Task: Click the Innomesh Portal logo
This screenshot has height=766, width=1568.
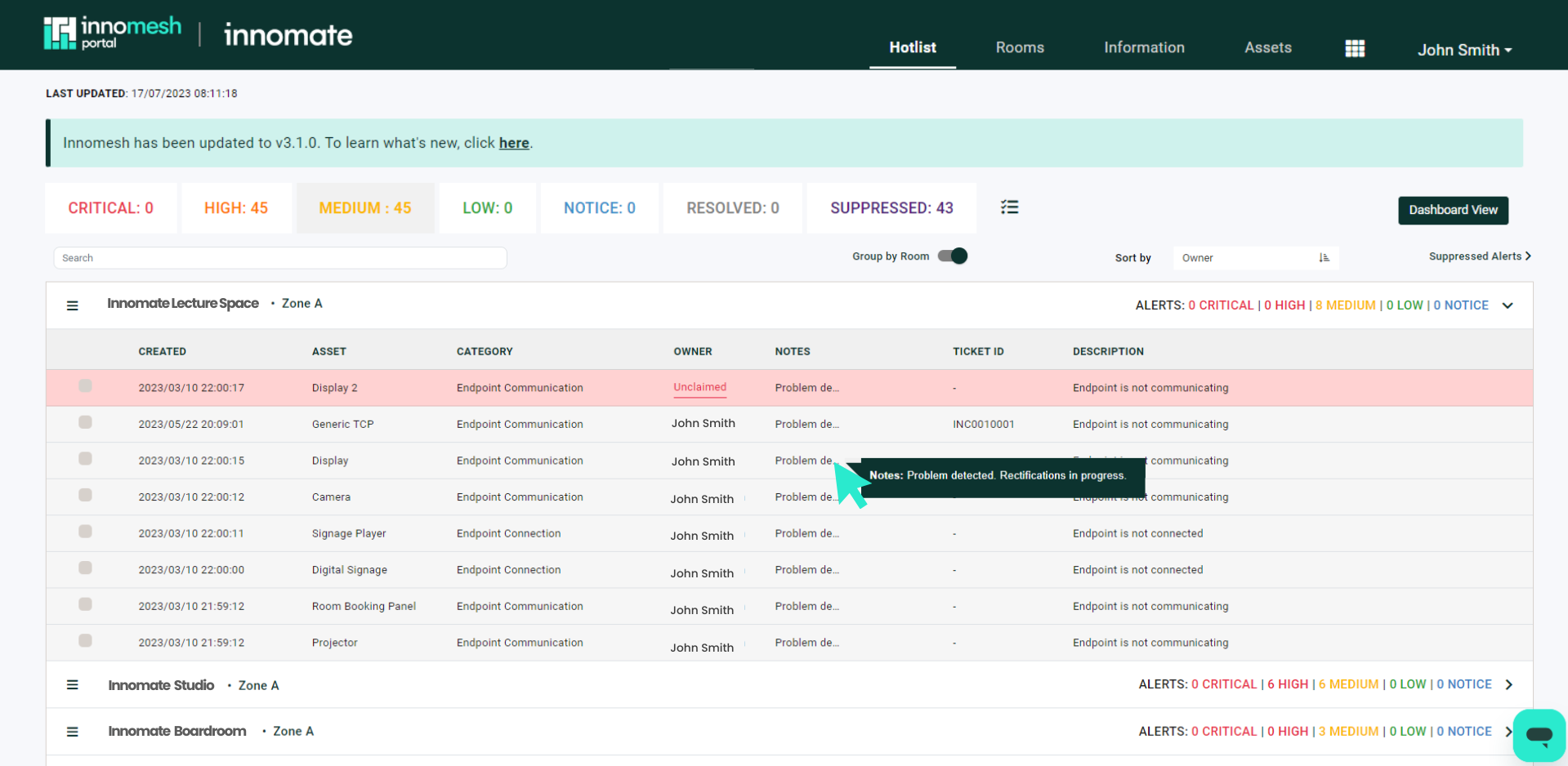Action: 112,33
